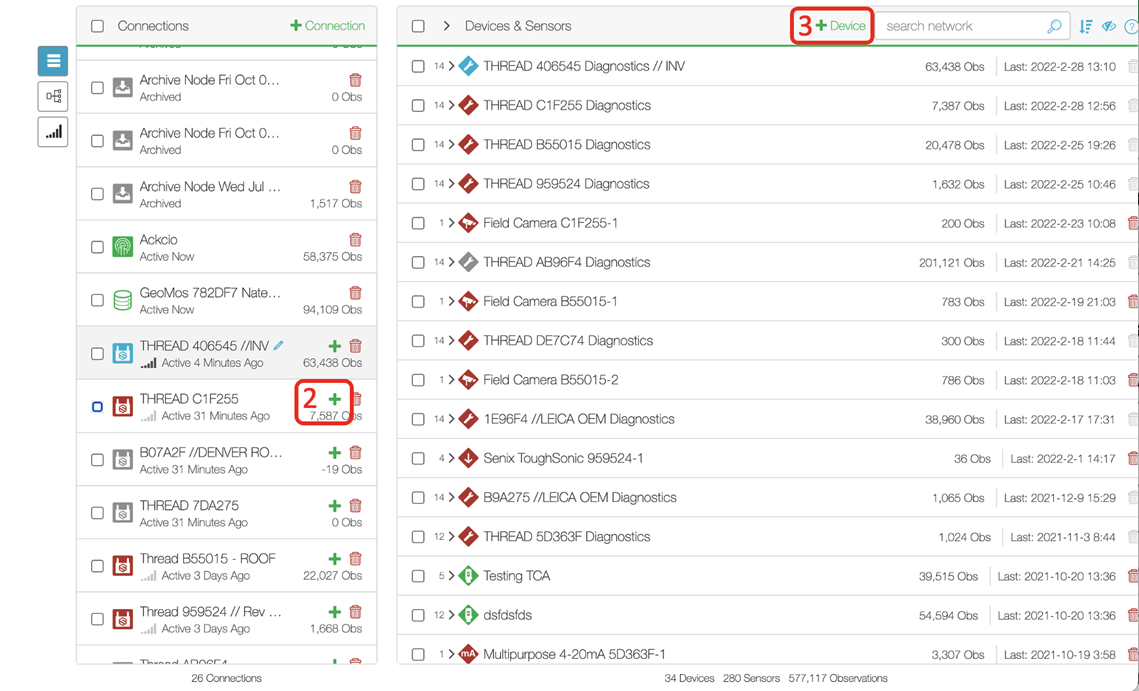Open Field Camera B55015-2 device

tap(551, 380)
